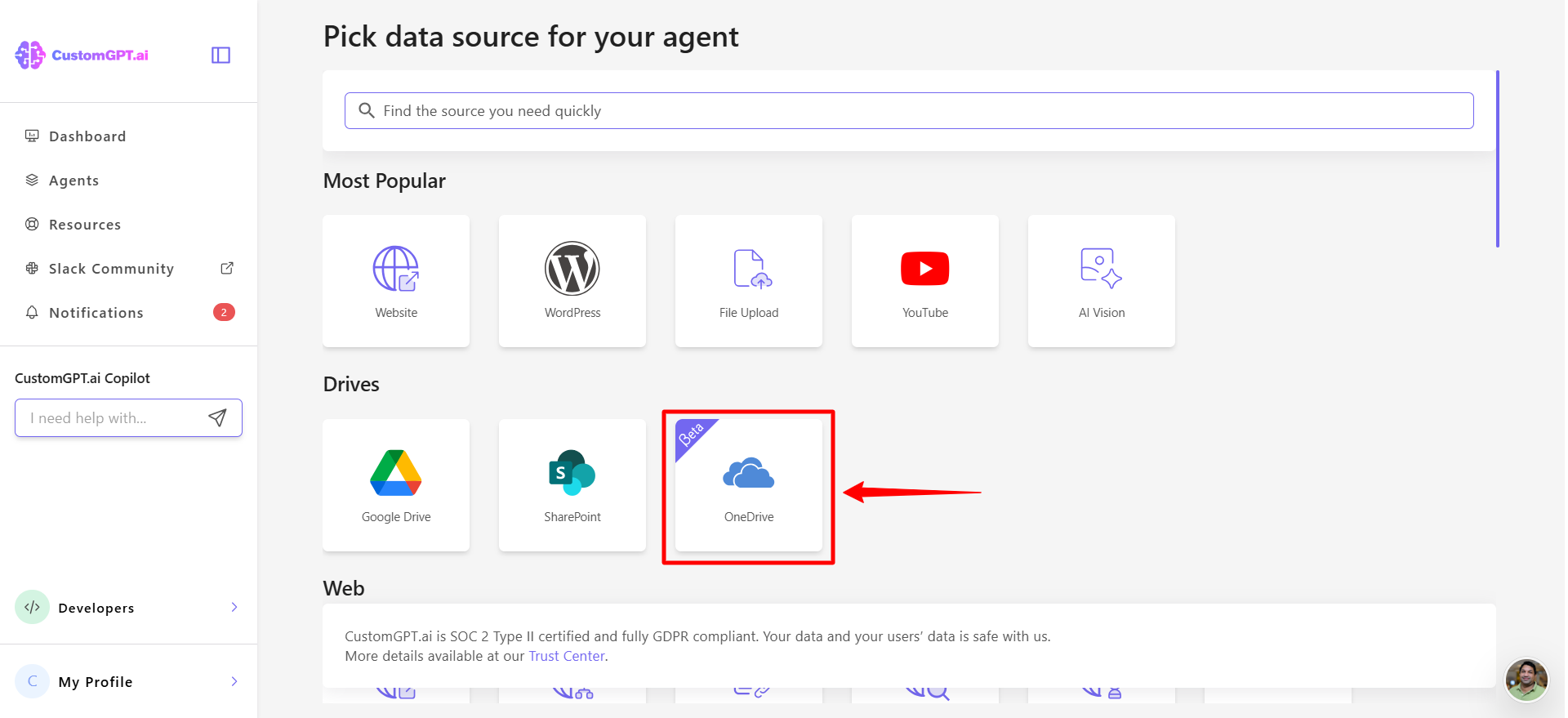
Task: Choose the Google Drive card label
Action: (x=396, y=517)
